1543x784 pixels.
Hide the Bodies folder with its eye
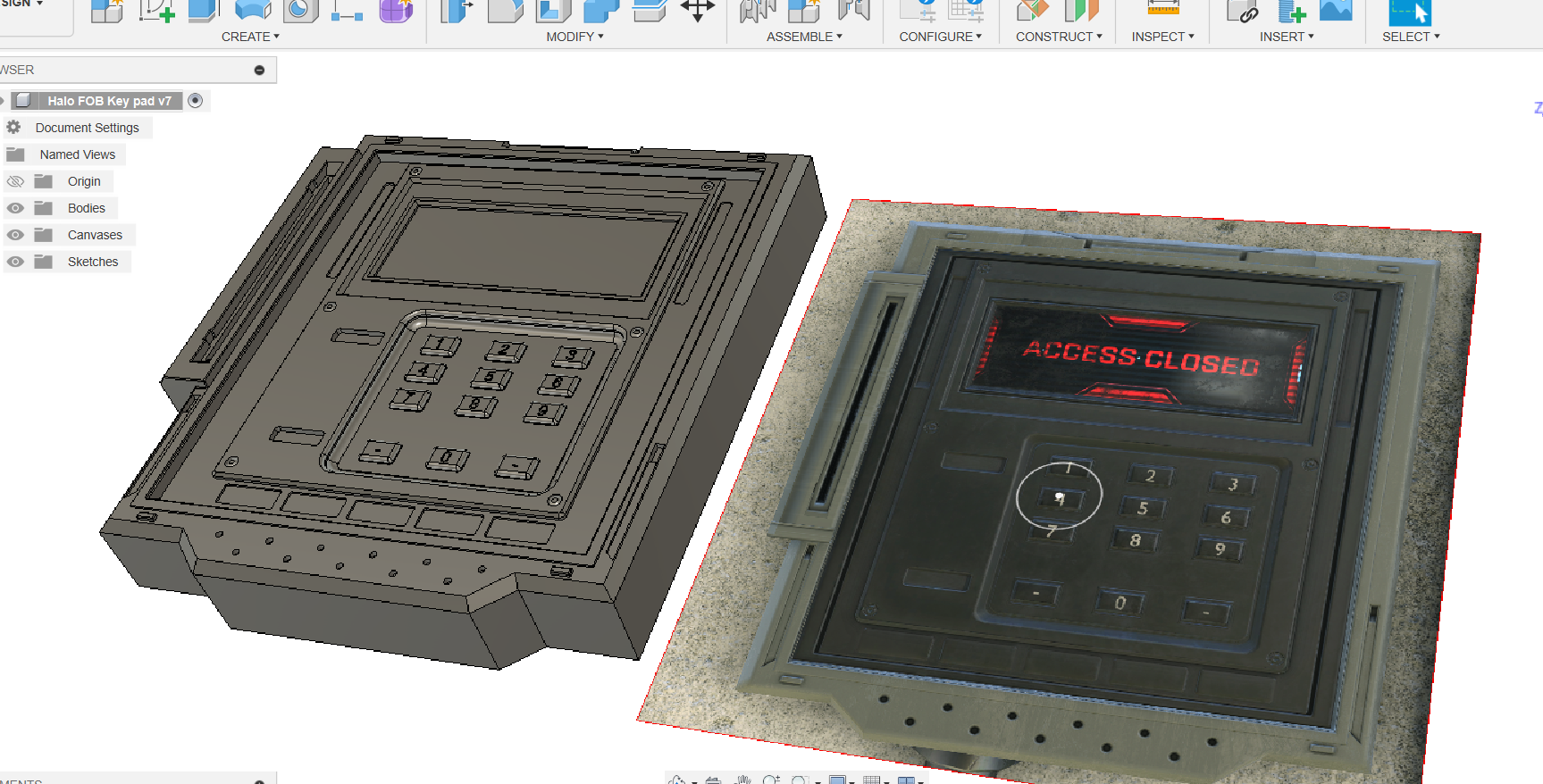pos(15,208)
